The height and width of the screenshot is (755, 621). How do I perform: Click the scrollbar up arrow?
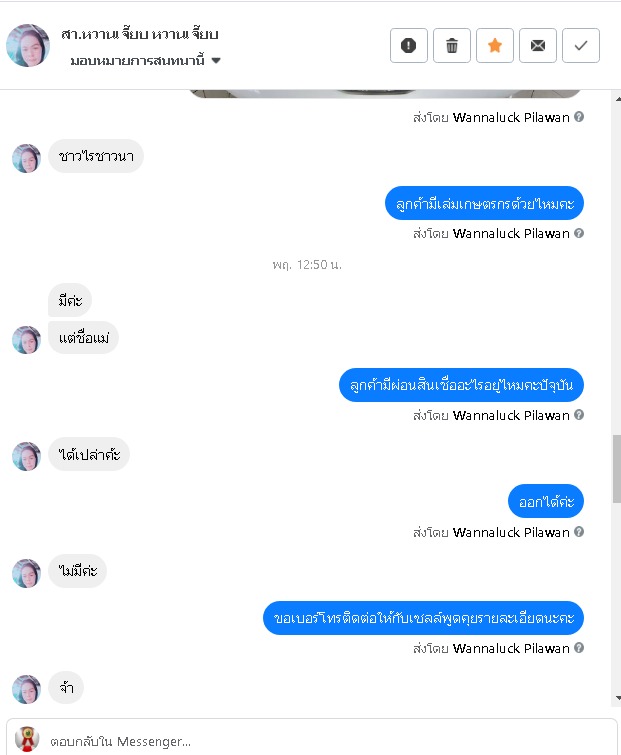tap(617, 99)
